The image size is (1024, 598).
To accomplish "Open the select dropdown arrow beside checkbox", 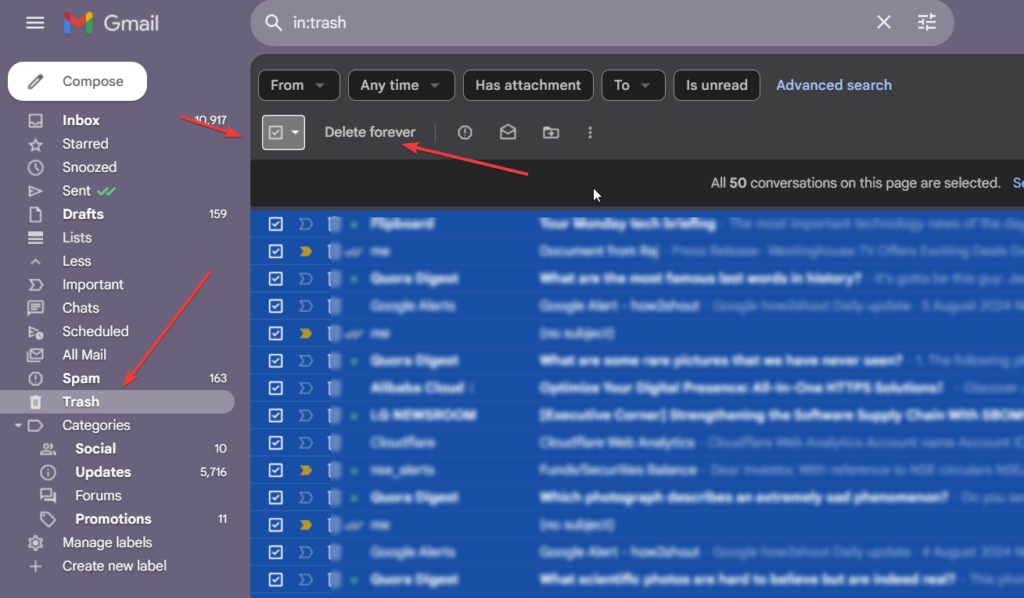I will (x=295, y=133).
